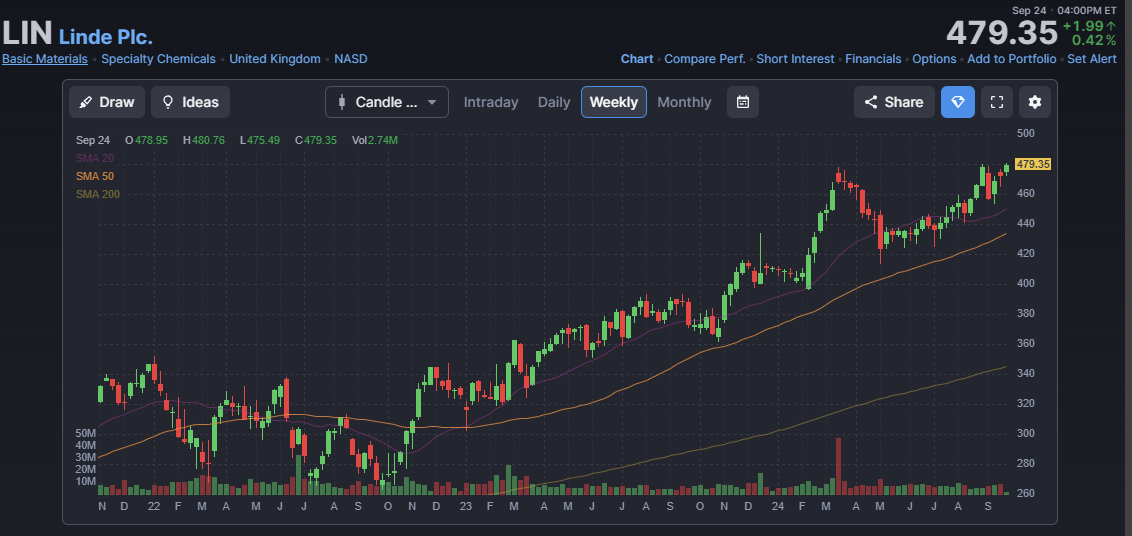Open the NASD exchange link
The image size is (1132, 536).
tap(351, 59)
